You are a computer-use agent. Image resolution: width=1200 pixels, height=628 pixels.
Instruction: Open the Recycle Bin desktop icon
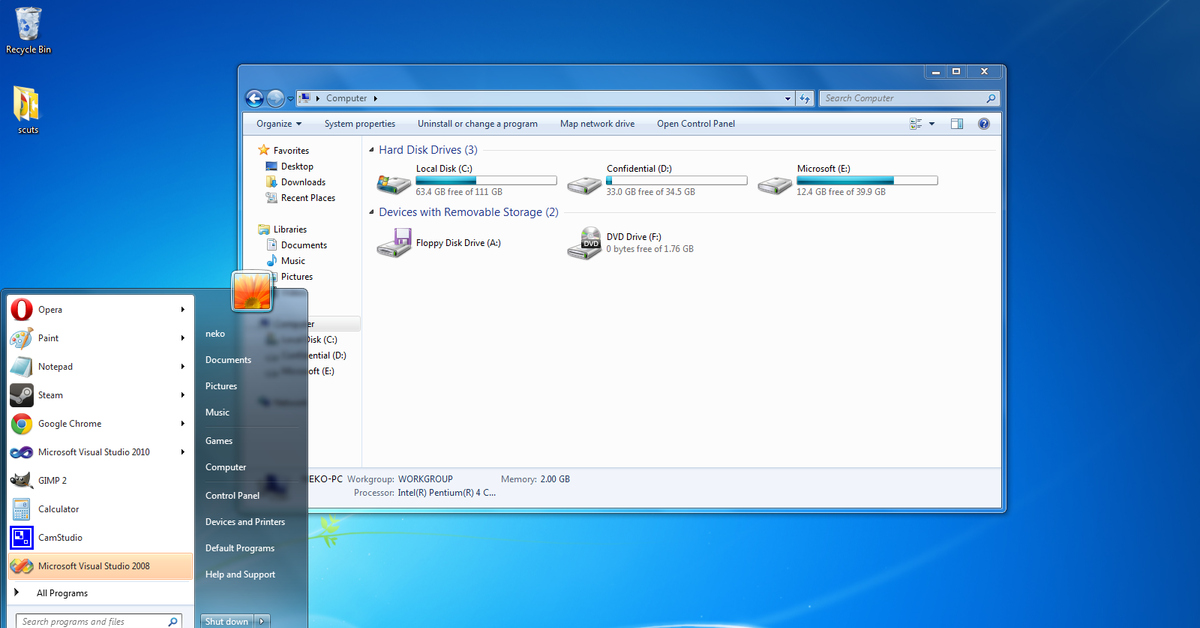pos(28,26)
